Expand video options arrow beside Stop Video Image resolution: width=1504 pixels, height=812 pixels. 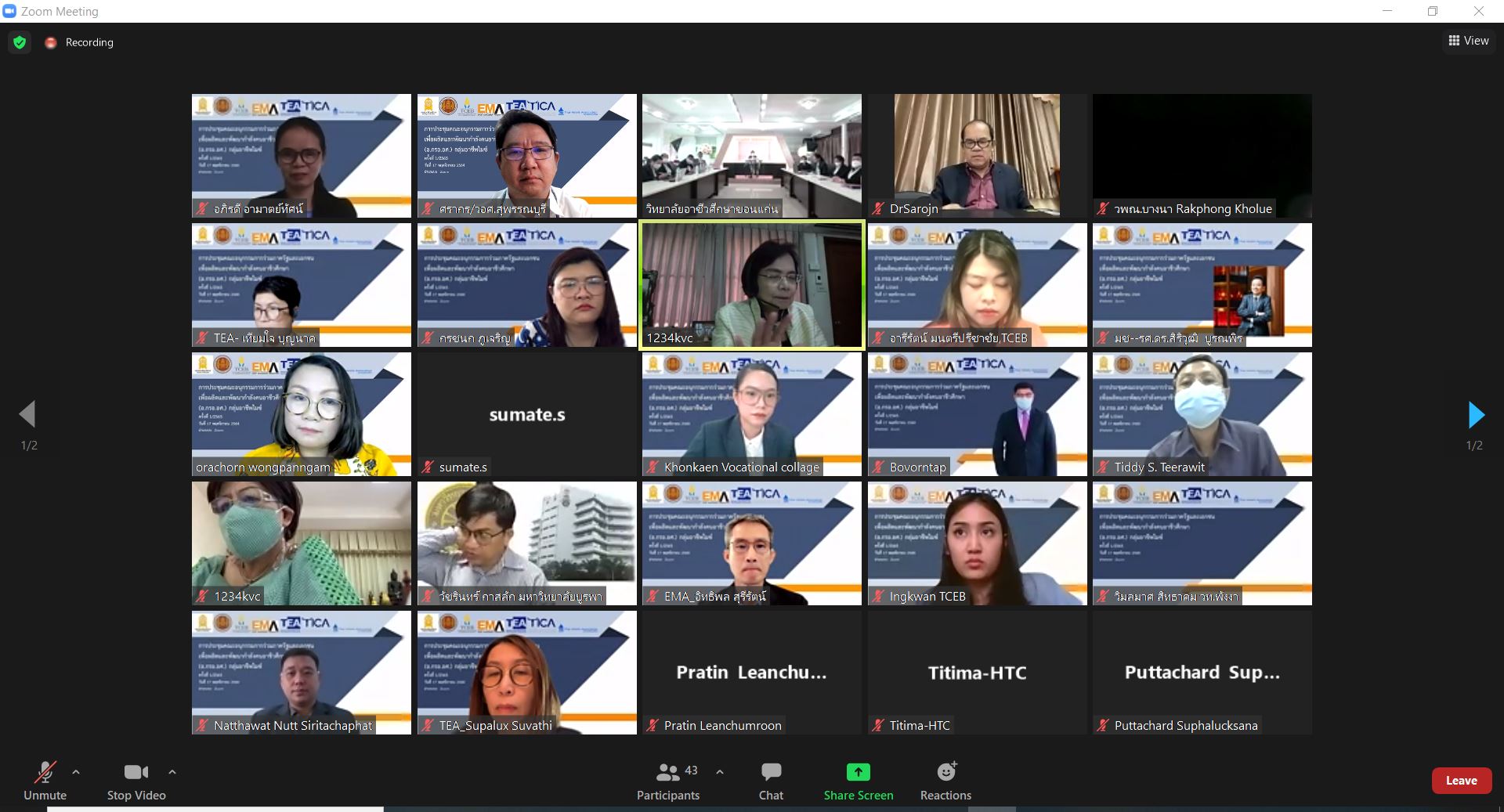172,772
